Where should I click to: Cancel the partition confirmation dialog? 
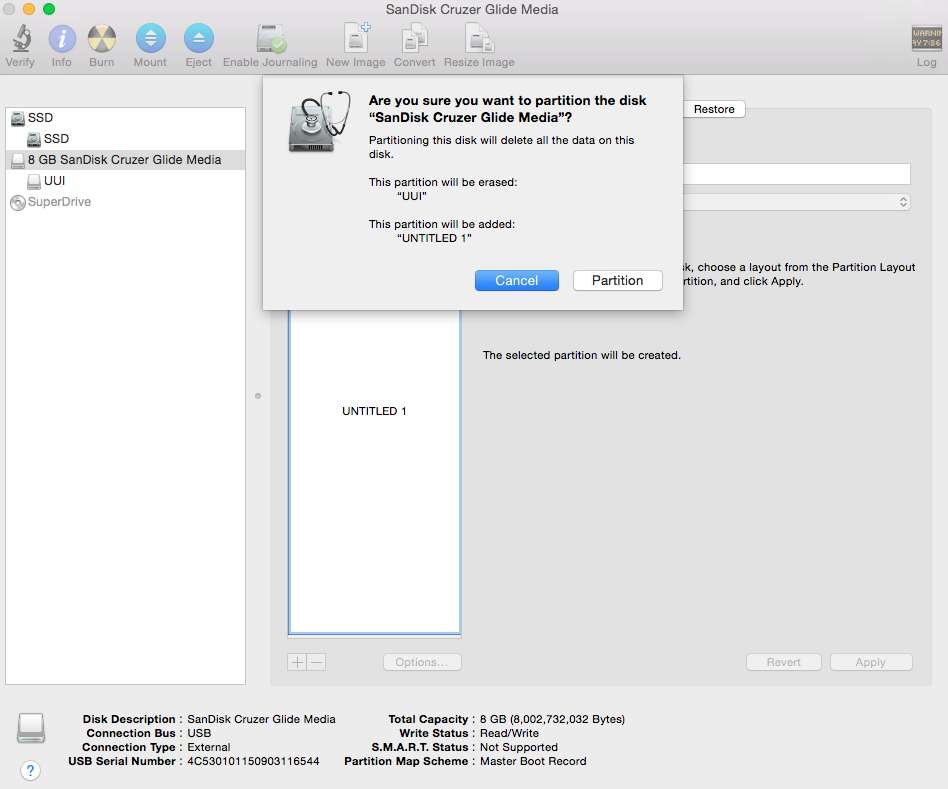coord(517,281)
